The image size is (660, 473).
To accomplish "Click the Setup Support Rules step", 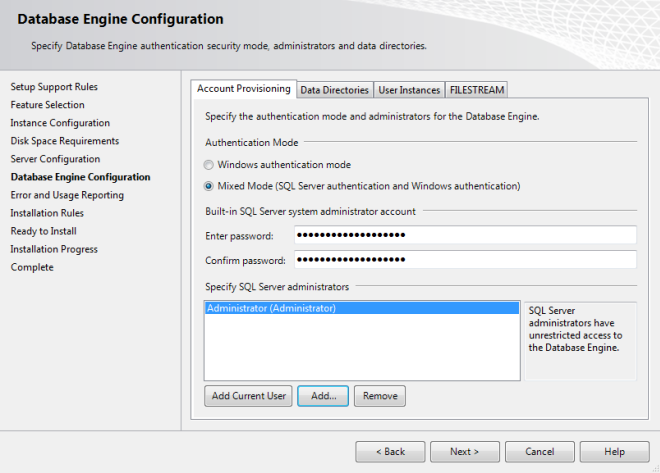I will 54,87.
